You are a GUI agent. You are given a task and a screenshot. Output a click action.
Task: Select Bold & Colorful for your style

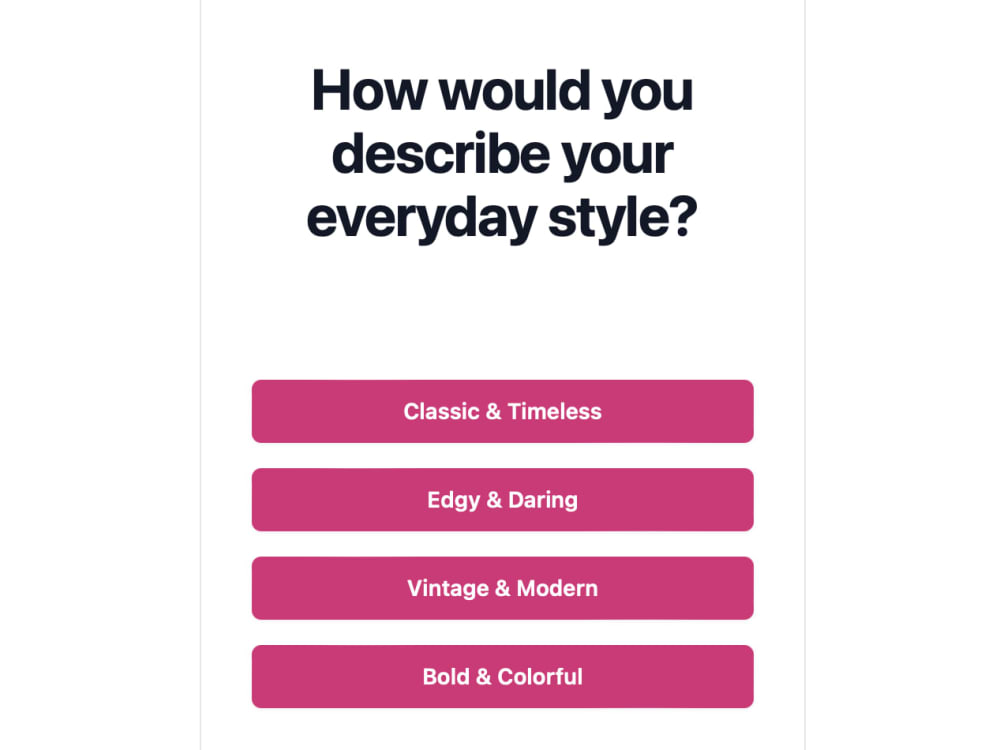(502, 676)
